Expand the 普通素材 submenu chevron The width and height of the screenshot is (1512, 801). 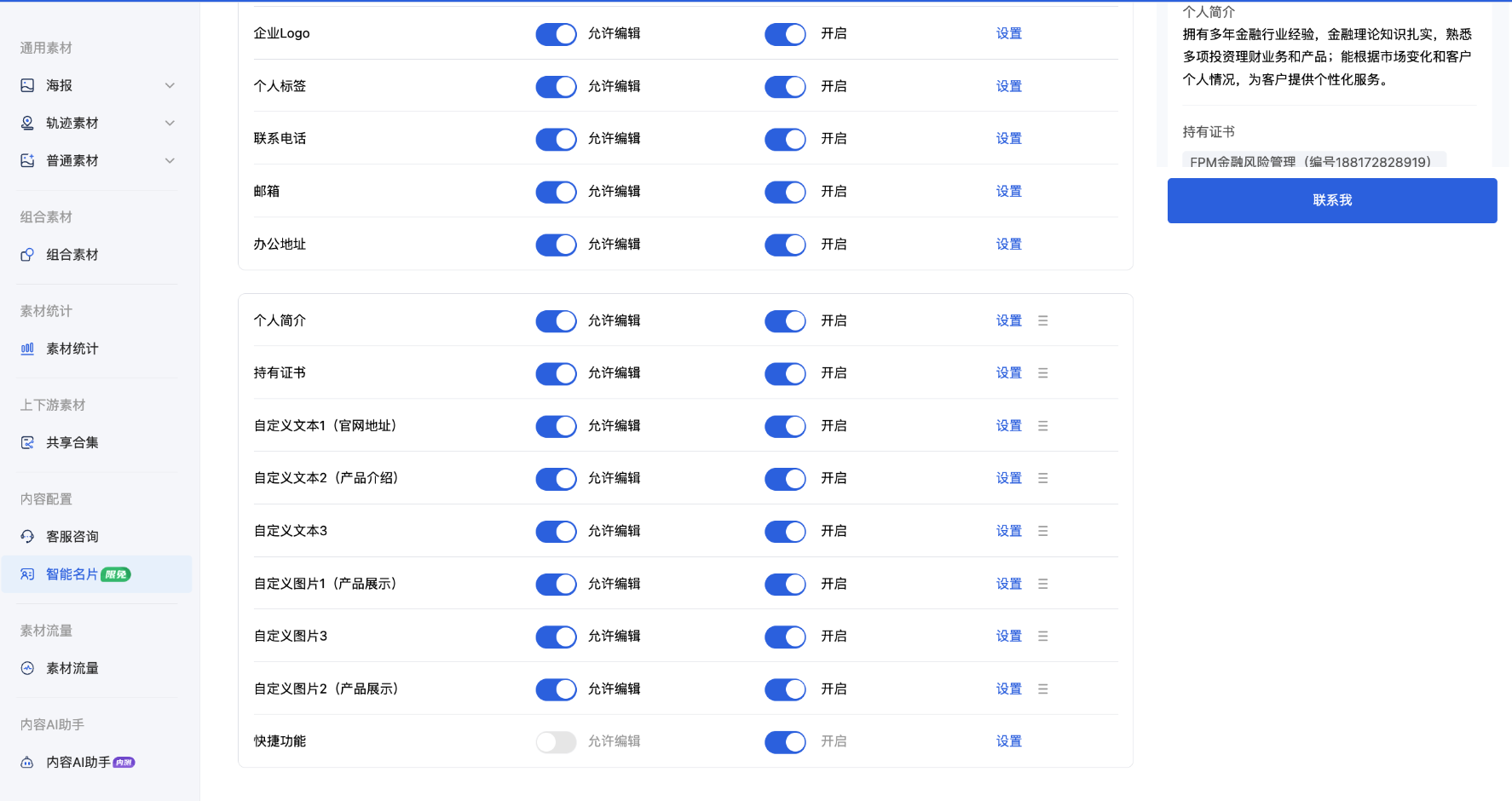(x=170, y=160)
